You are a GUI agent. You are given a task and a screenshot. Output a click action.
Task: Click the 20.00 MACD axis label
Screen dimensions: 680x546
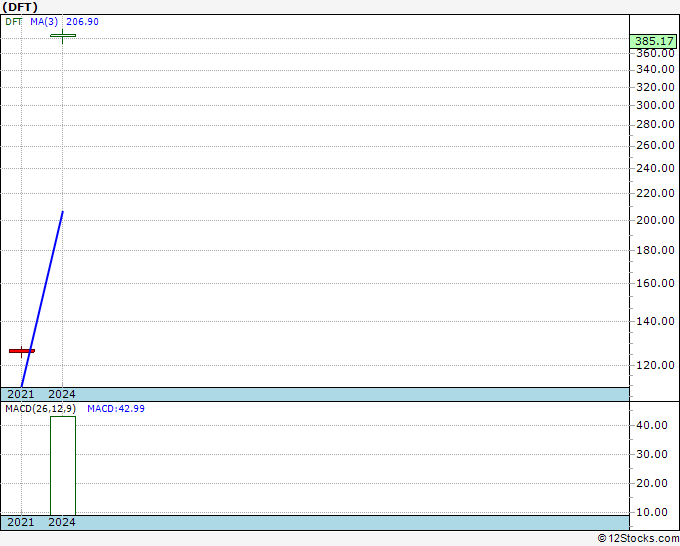[x=652, y=483]
